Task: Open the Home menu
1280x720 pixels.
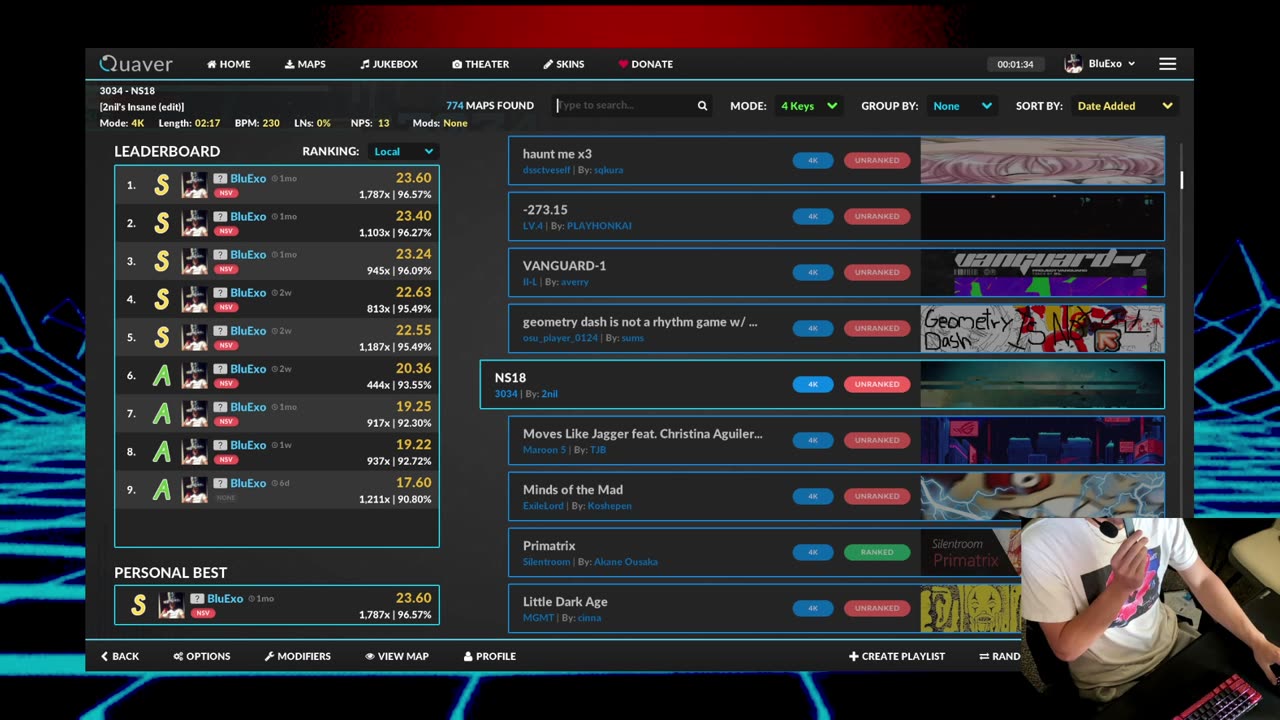Action: coord(228,64)
